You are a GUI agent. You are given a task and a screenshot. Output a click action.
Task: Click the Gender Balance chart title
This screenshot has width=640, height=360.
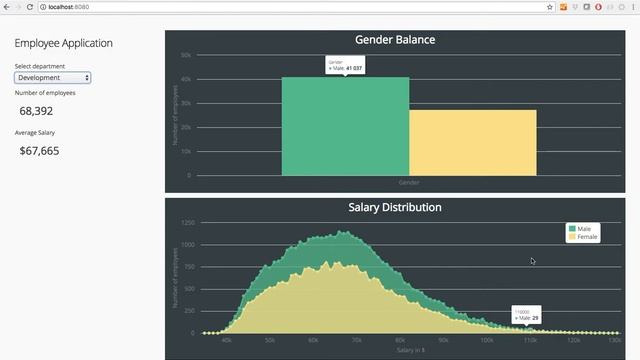point(395,40)
